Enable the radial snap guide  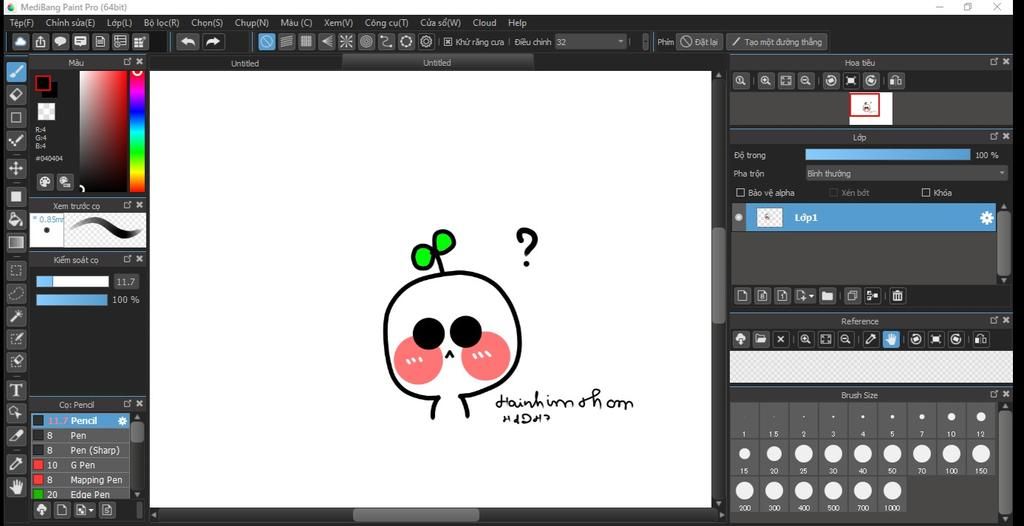click(x=346, y=42)
